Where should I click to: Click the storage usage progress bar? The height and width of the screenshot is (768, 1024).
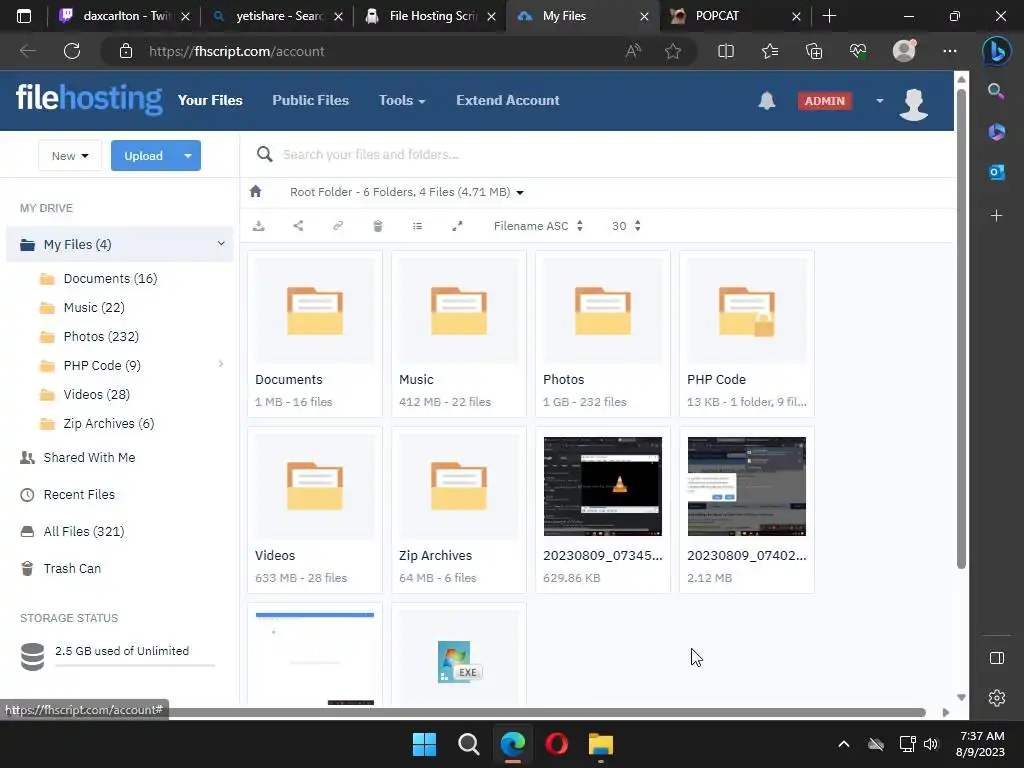point(135,665)
